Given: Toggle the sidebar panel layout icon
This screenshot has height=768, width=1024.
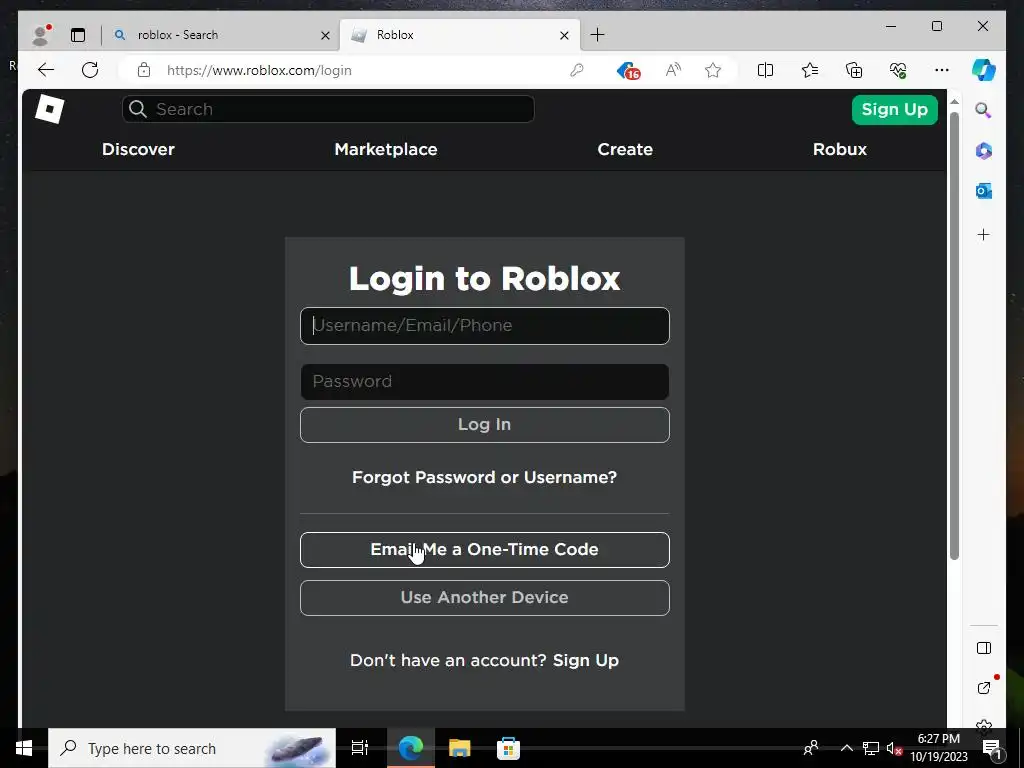Looking at the screenshot, I should coord(984,648).
